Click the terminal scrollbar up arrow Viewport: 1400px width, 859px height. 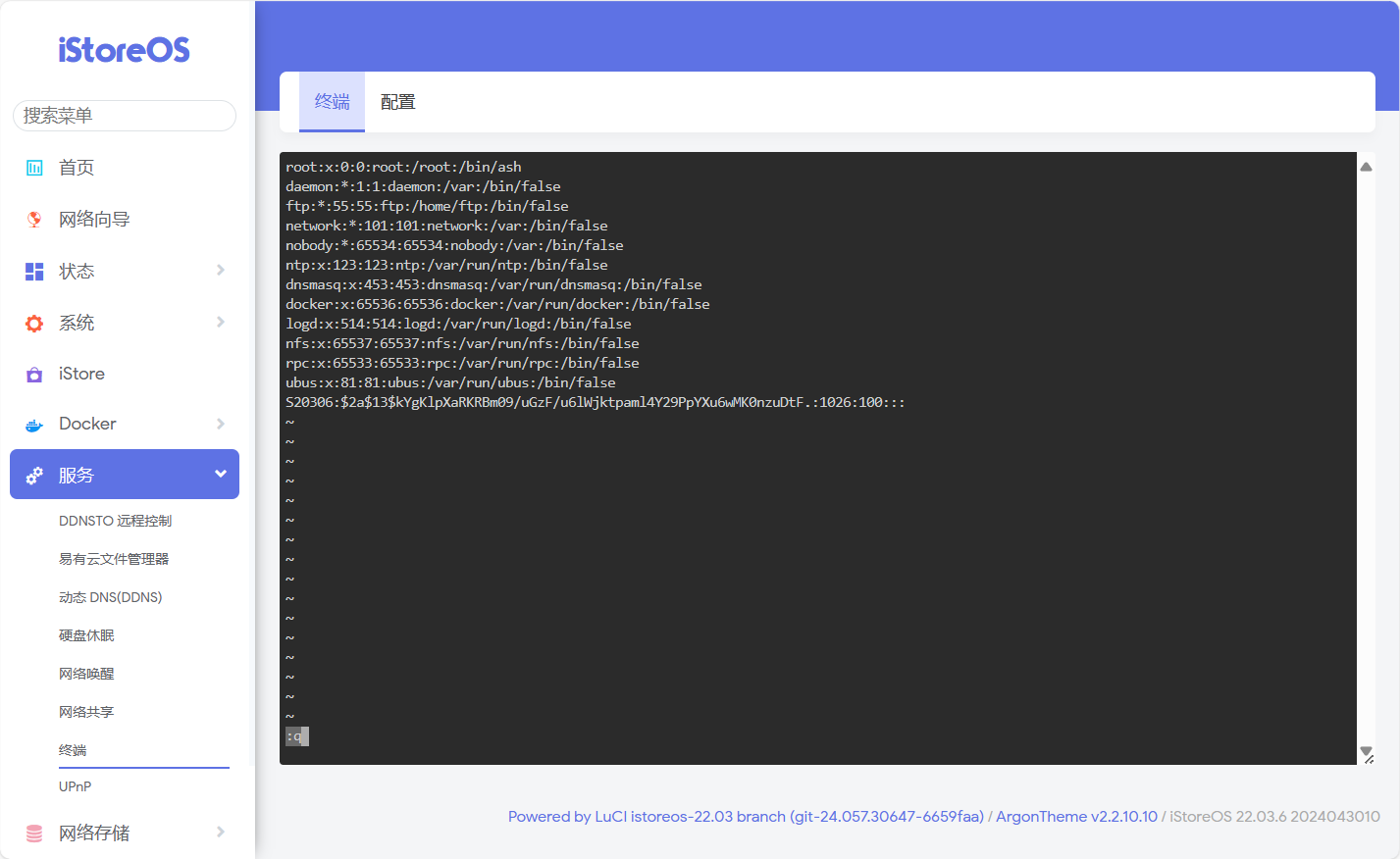1366,167
